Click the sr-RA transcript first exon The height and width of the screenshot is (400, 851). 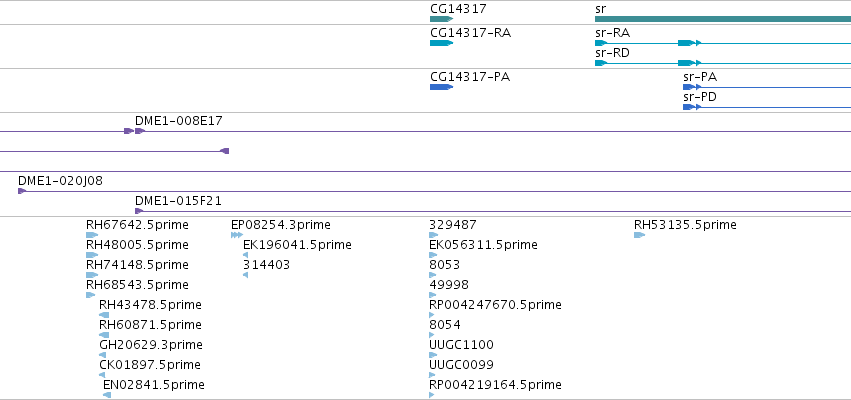[x=601, y=43]
